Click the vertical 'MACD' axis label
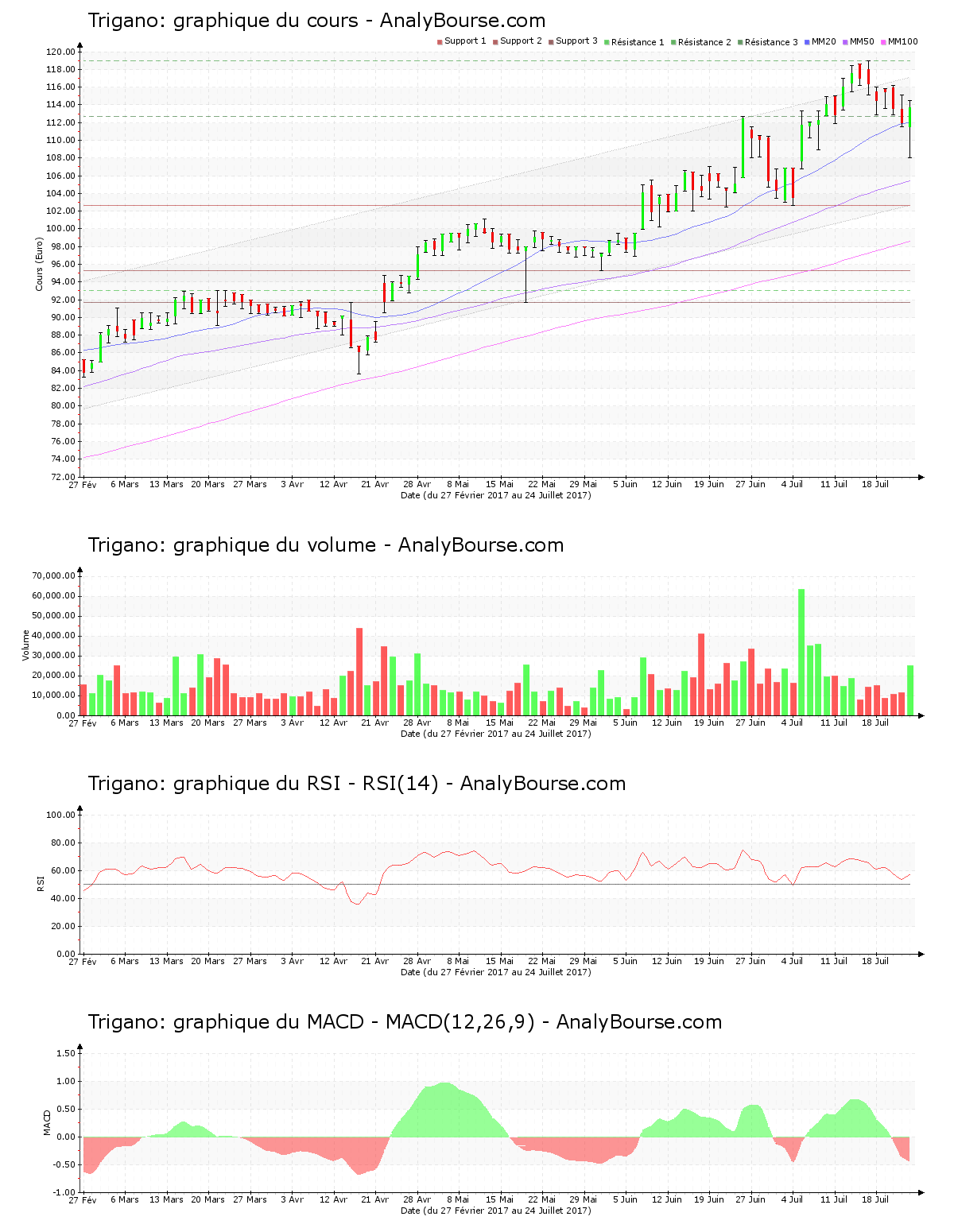Viewport: 954px width, 1232px height. point(48,1122)
